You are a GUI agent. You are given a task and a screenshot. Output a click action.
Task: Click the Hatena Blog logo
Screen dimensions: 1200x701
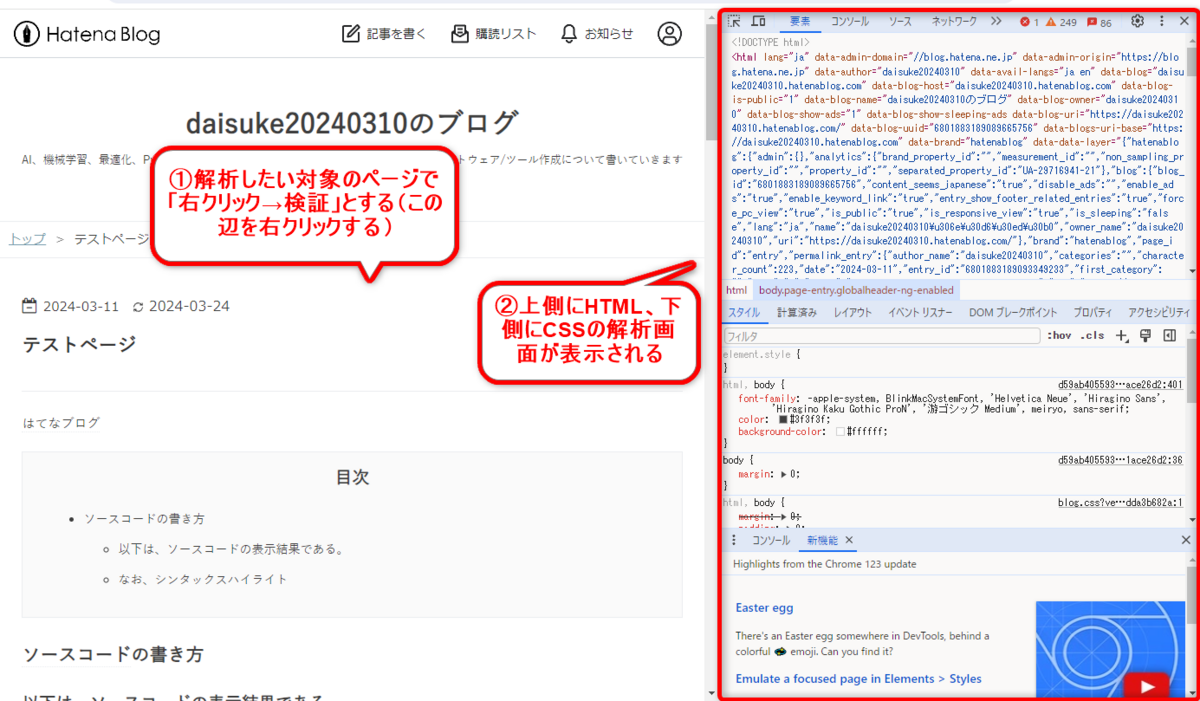(x=86, y=34)
